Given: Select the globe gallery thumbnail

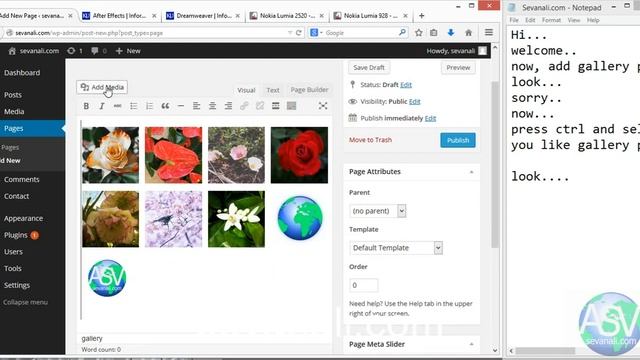Looking at the screenshot, I should [x=300, y=218].
